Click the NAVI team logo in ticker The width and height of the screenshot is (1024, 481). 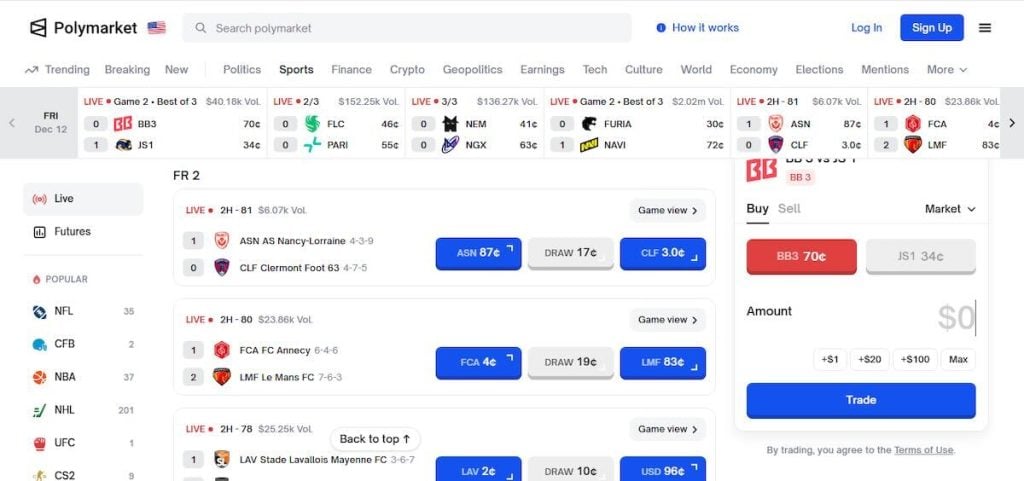point(589,145)
